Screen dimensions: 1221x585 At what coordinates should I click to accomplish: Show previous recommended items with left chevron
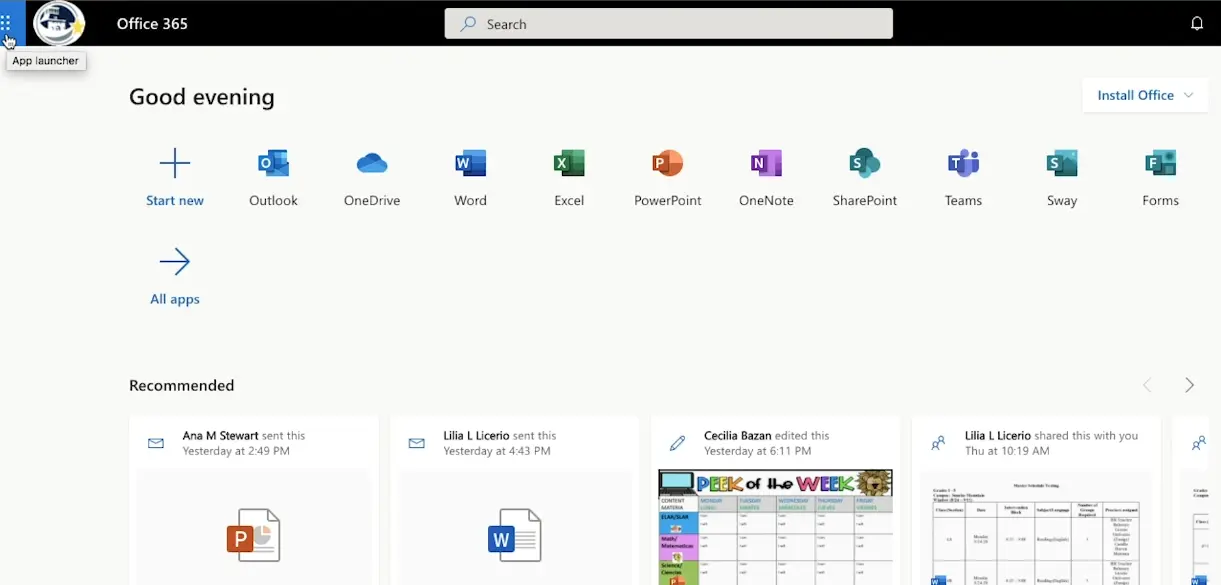[1147, 385]
